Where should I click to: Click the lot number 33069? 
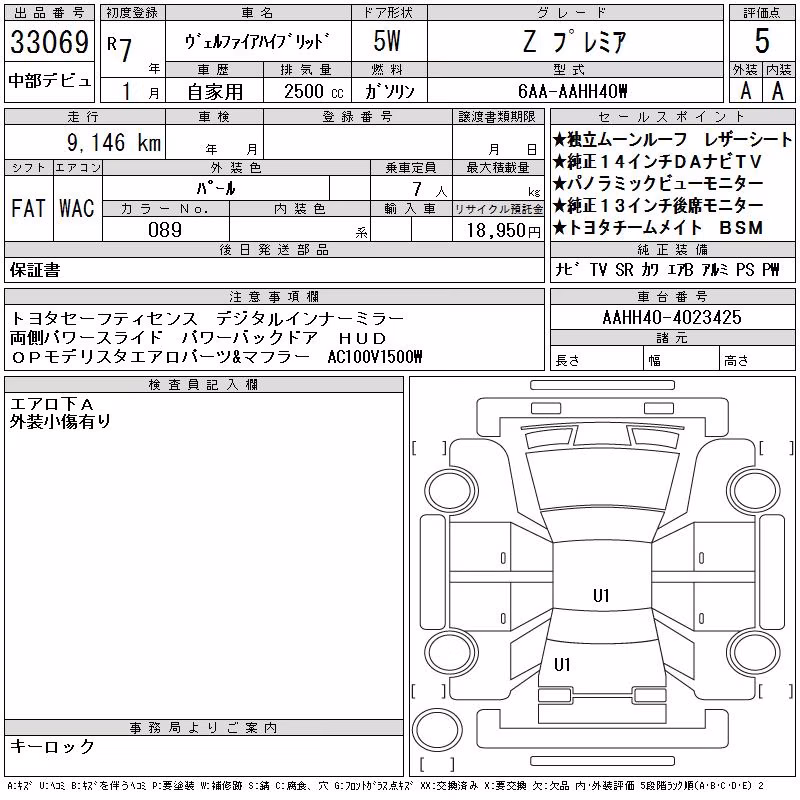(49, 41)
